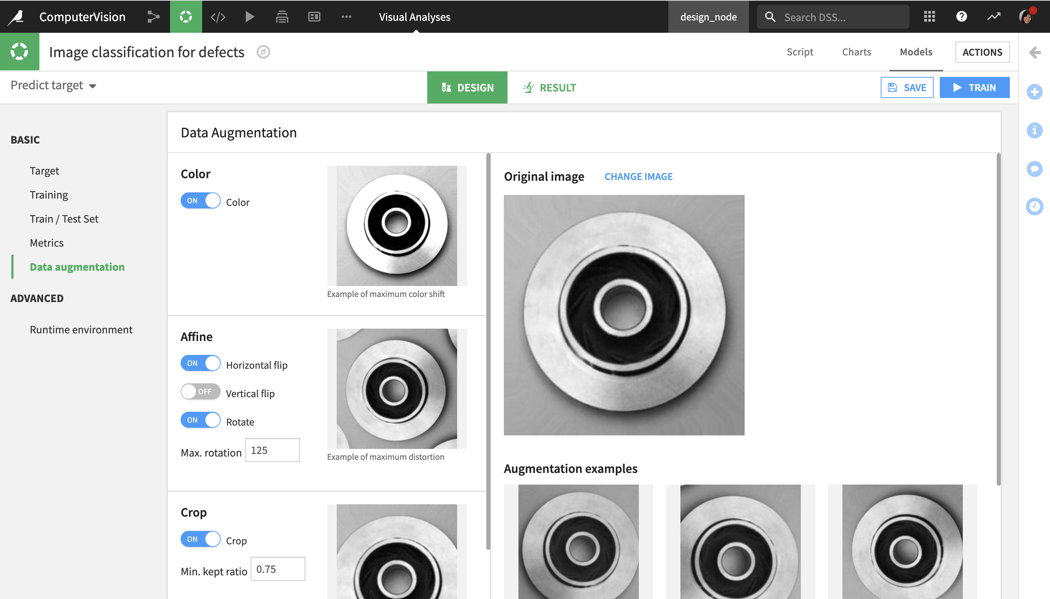Expand the Predict target dropdown
Image resolution: width=1050 pixels, height=599 pixels.
(54, 86)
